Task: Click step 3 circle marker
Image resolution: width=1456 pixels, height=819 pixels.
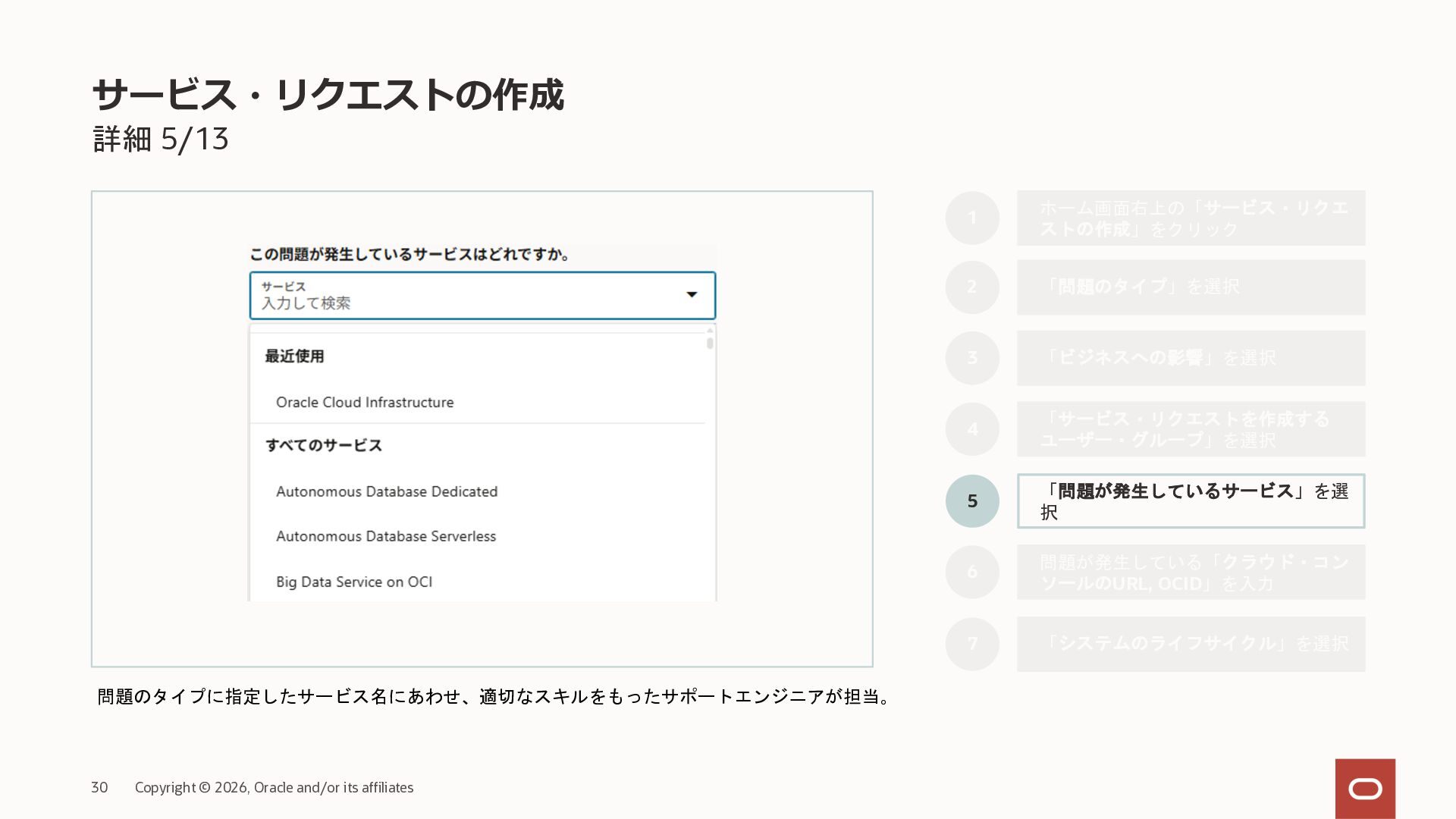Action: (972, 358)
